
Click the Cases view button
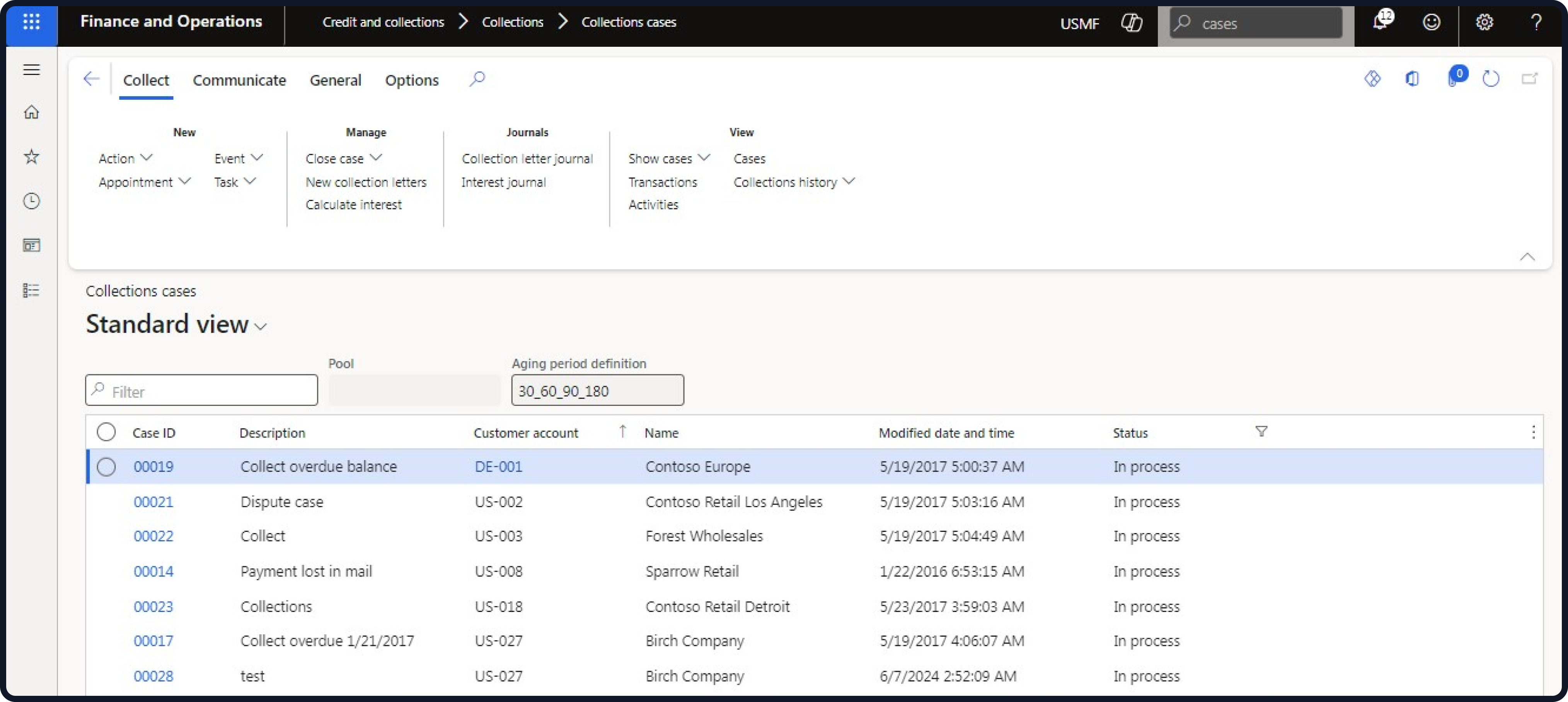tap(749, 158)
